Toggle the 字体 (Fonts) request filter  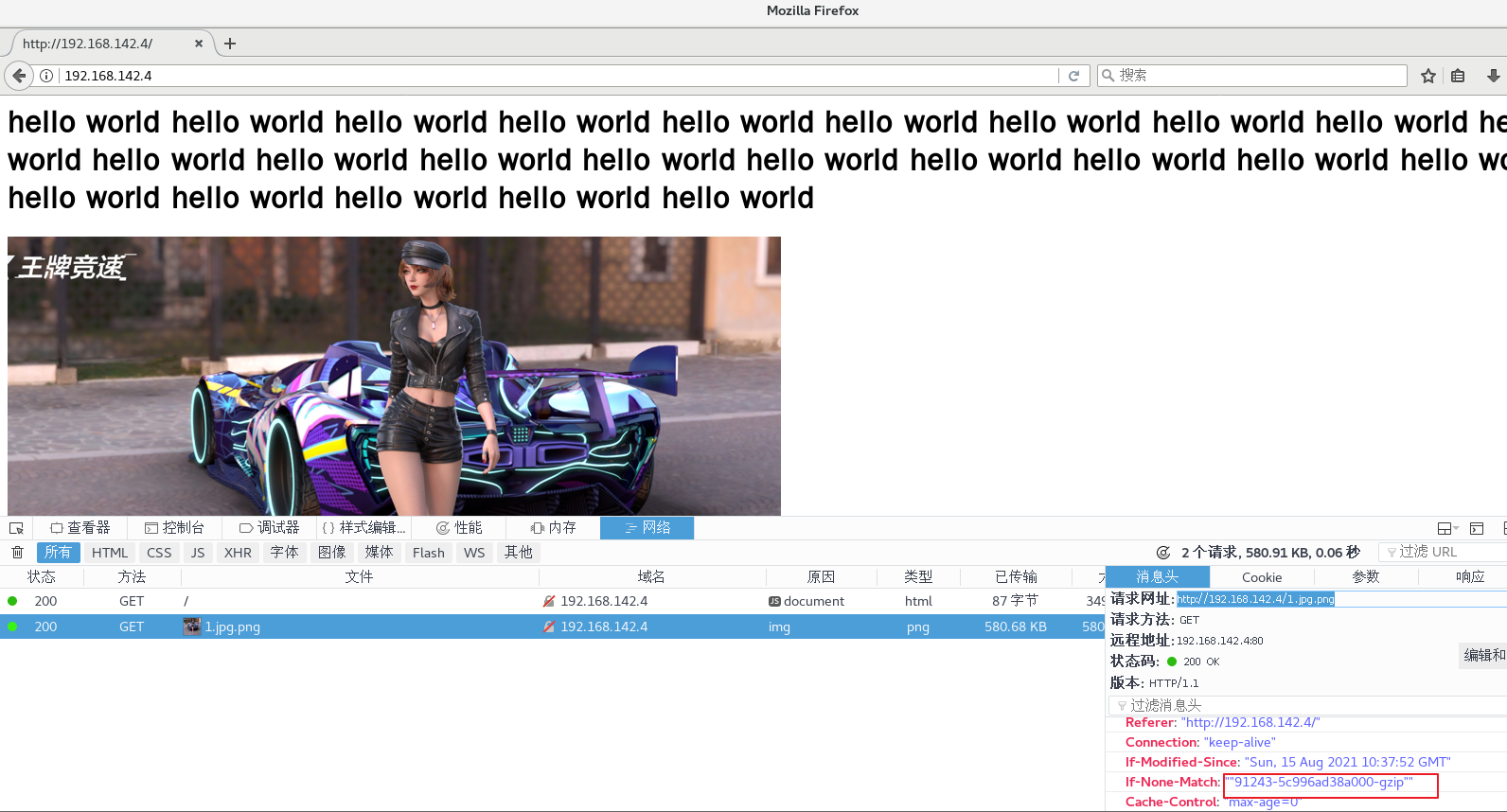284,553
